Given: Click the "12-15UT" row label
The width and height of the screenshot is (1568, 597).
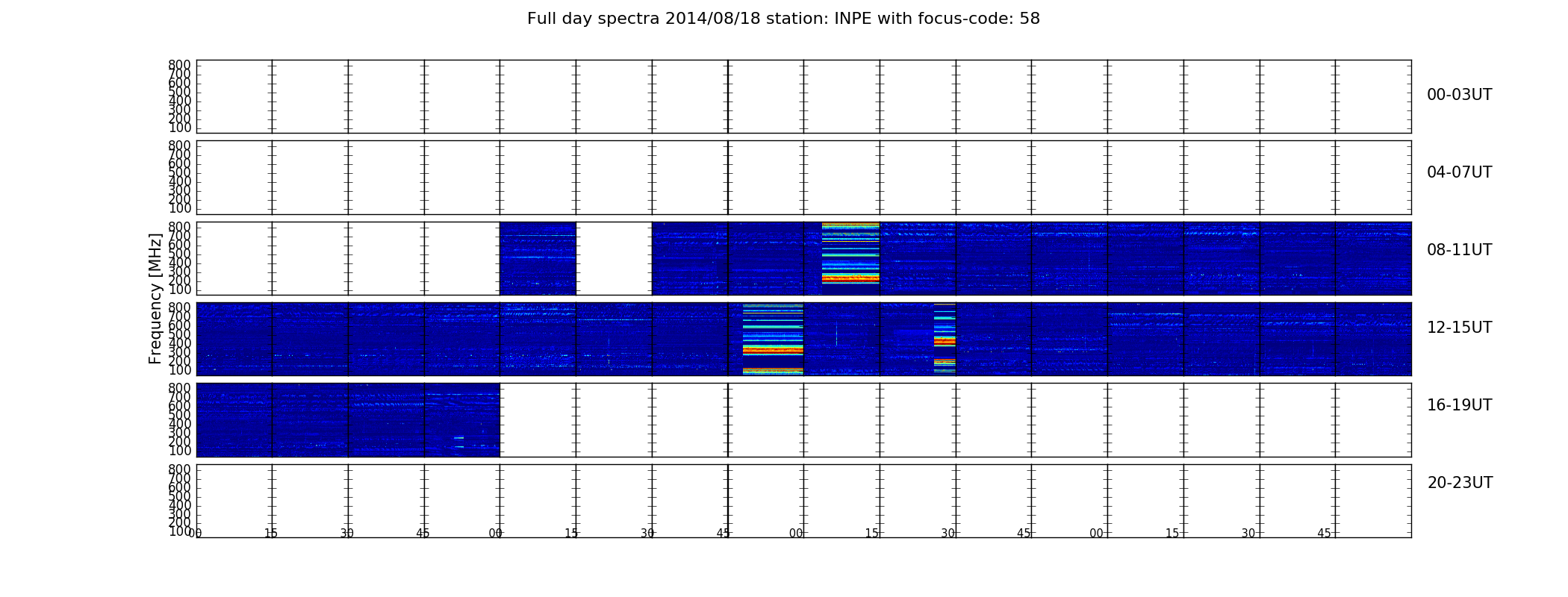Looking at the screenshot, I should [x=1460, y=328].
